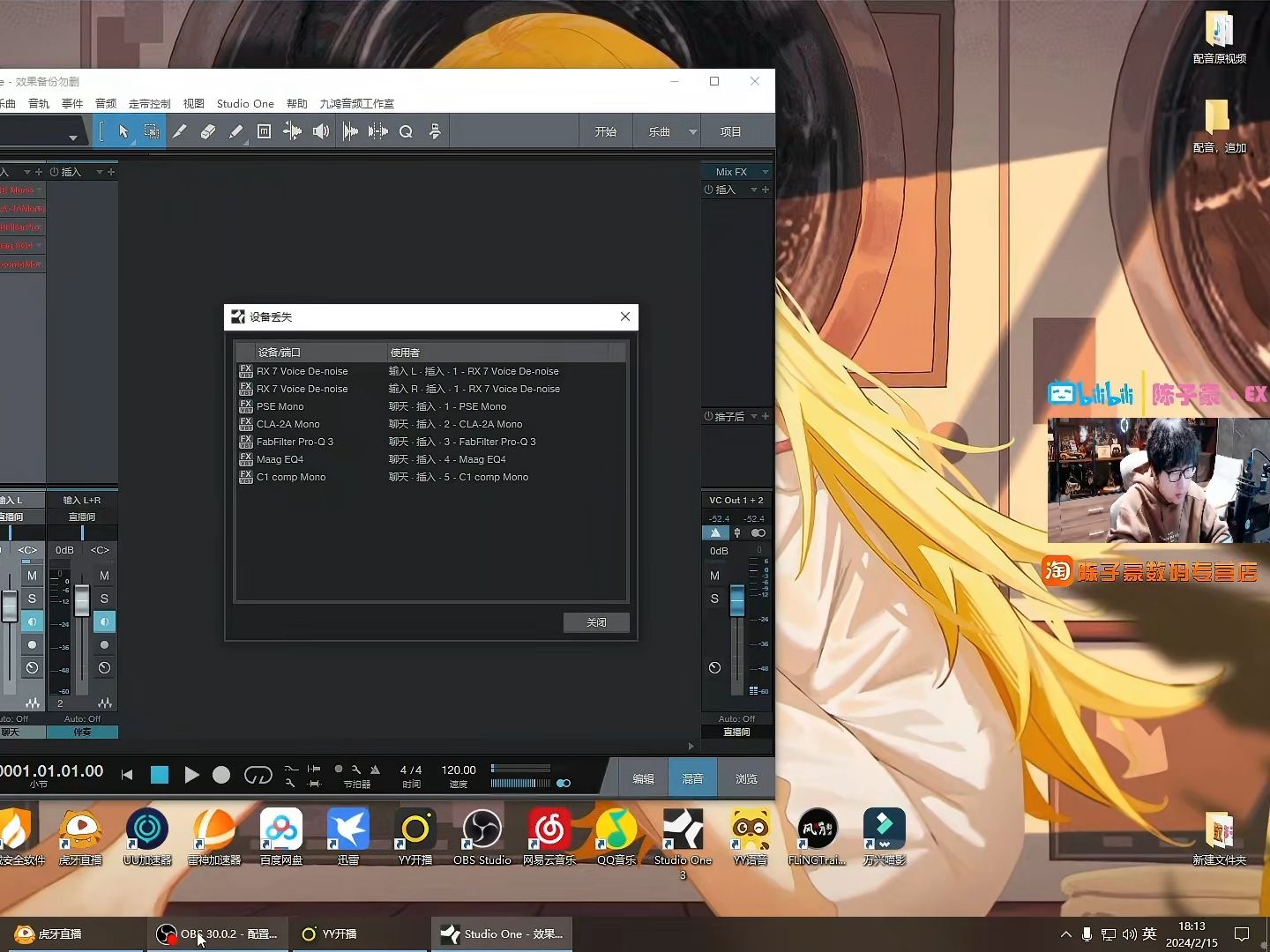This screenshot has width=1270, height=952.
Task: Solo the 聊天 channel
Action: click(x=32, y=599)
